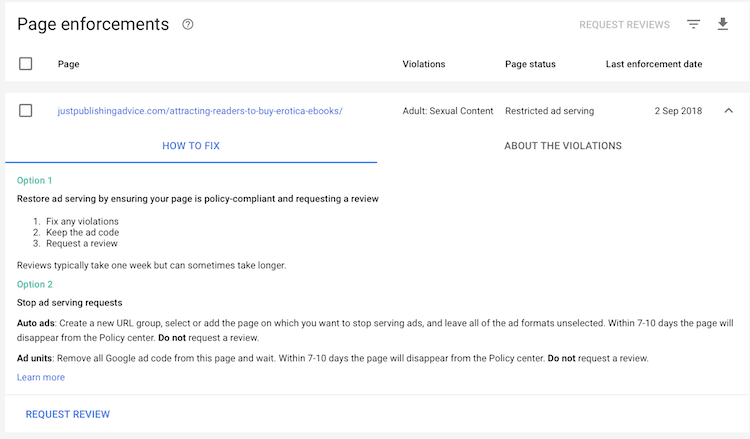Click the Page column header
Image resolution: width=750 pixels, height=439 pixels.
pos(69,64)
